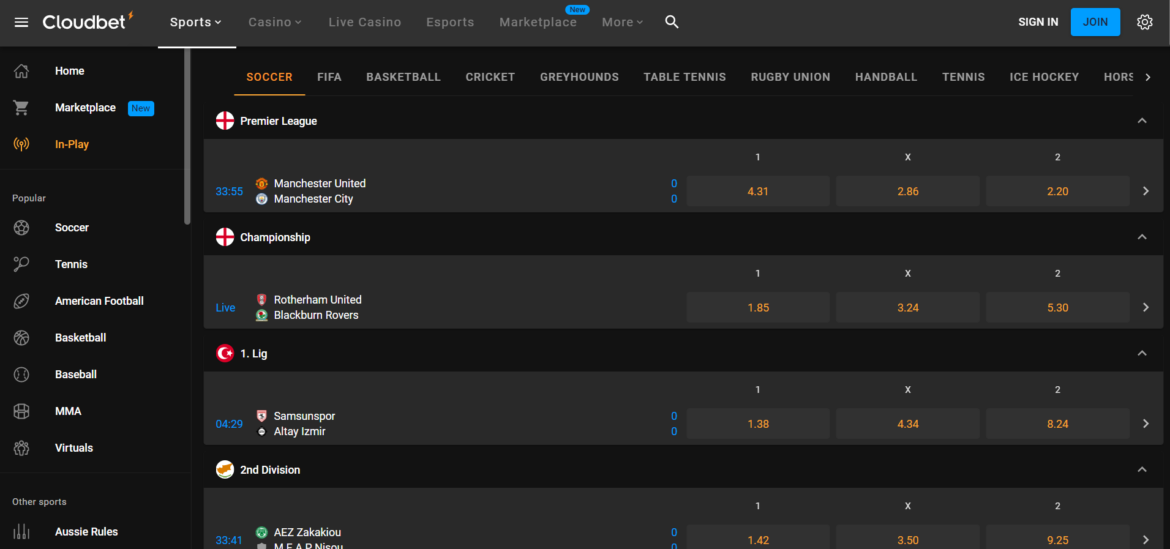
Task: Click the 2nd Division Cyprus flag icon
Action: point(225,470)
